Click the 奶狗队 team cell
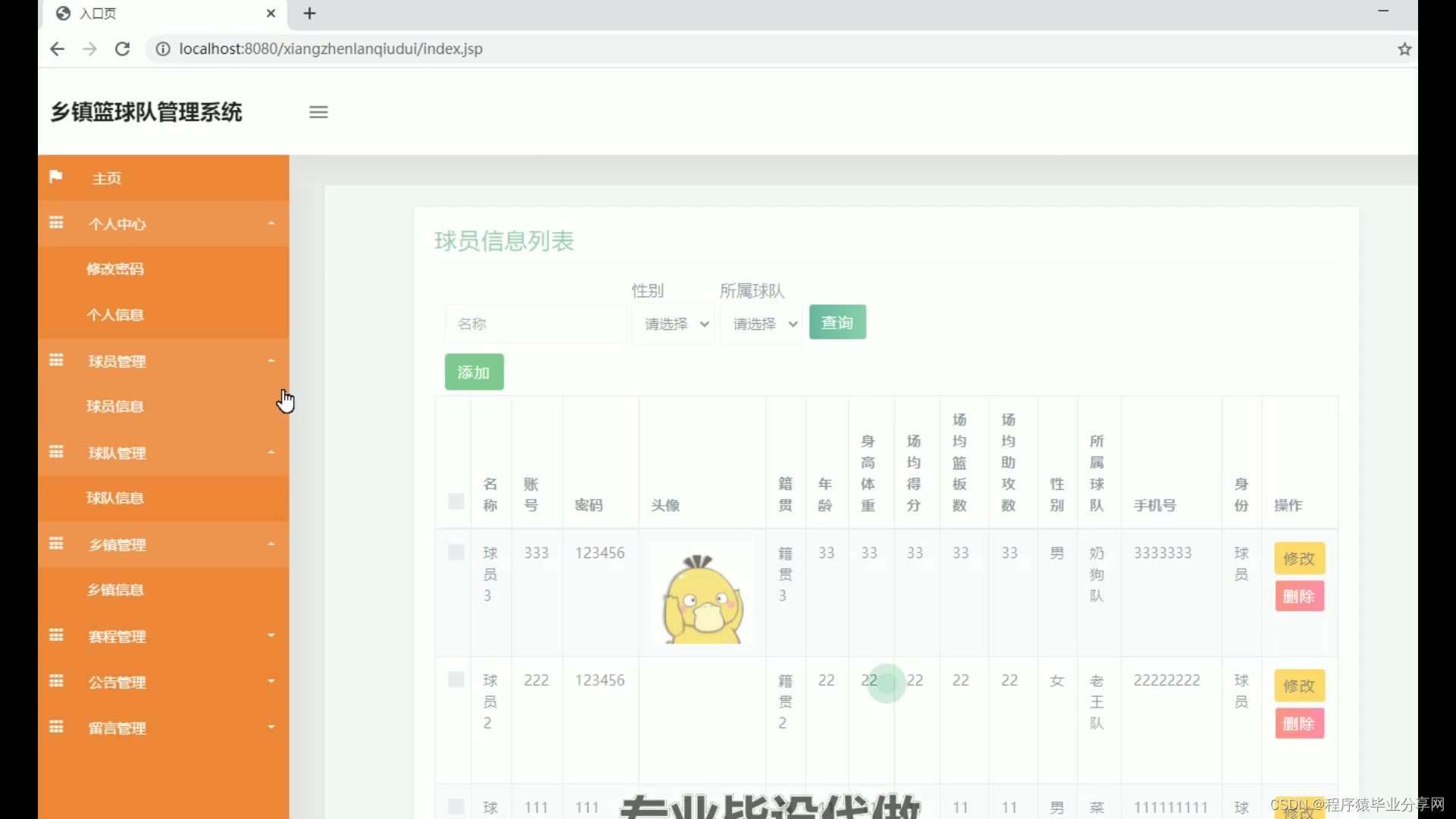This screenshot has width=1456, height=819. (x=1097, y=574)
